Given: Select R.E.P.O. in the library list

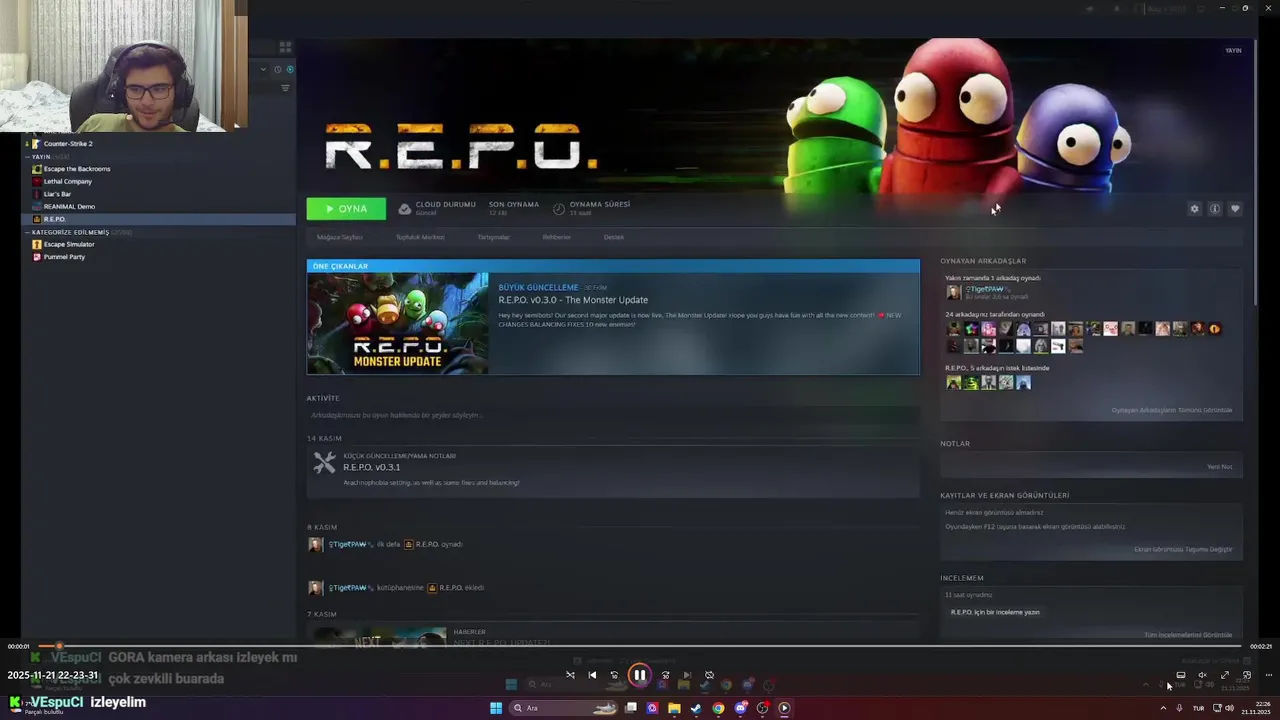Looking at the screenshot, I should coord(158,219).
